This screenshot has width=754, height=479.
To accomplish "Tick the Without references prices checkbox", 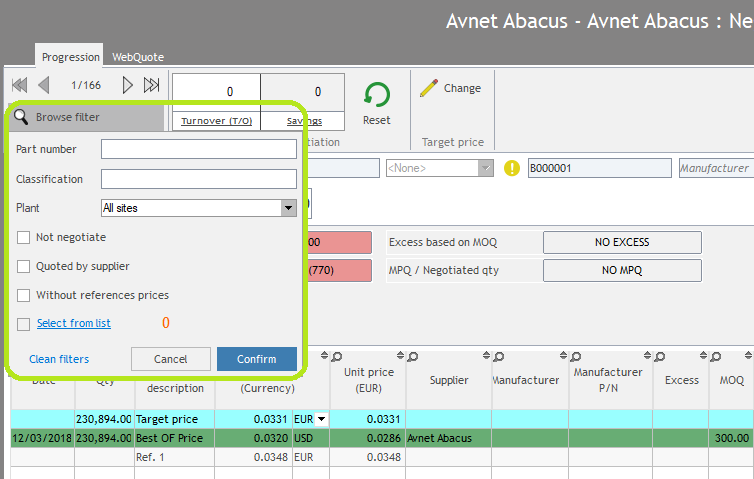I will (24, 296).
